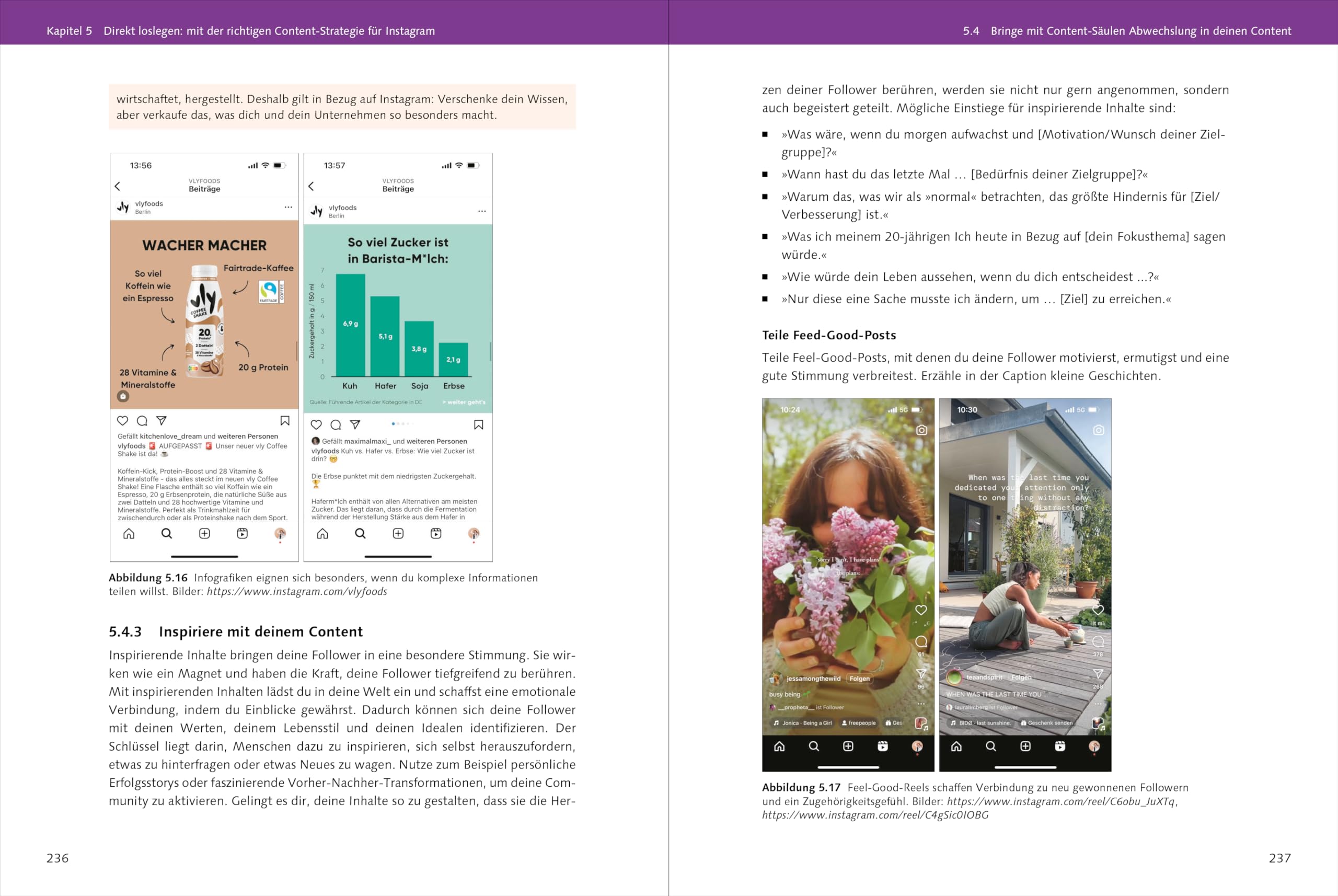1338x896 pixels.
Task: Tap audio 'Jonica · Being a Girl'
Action: tap(803, 723)
